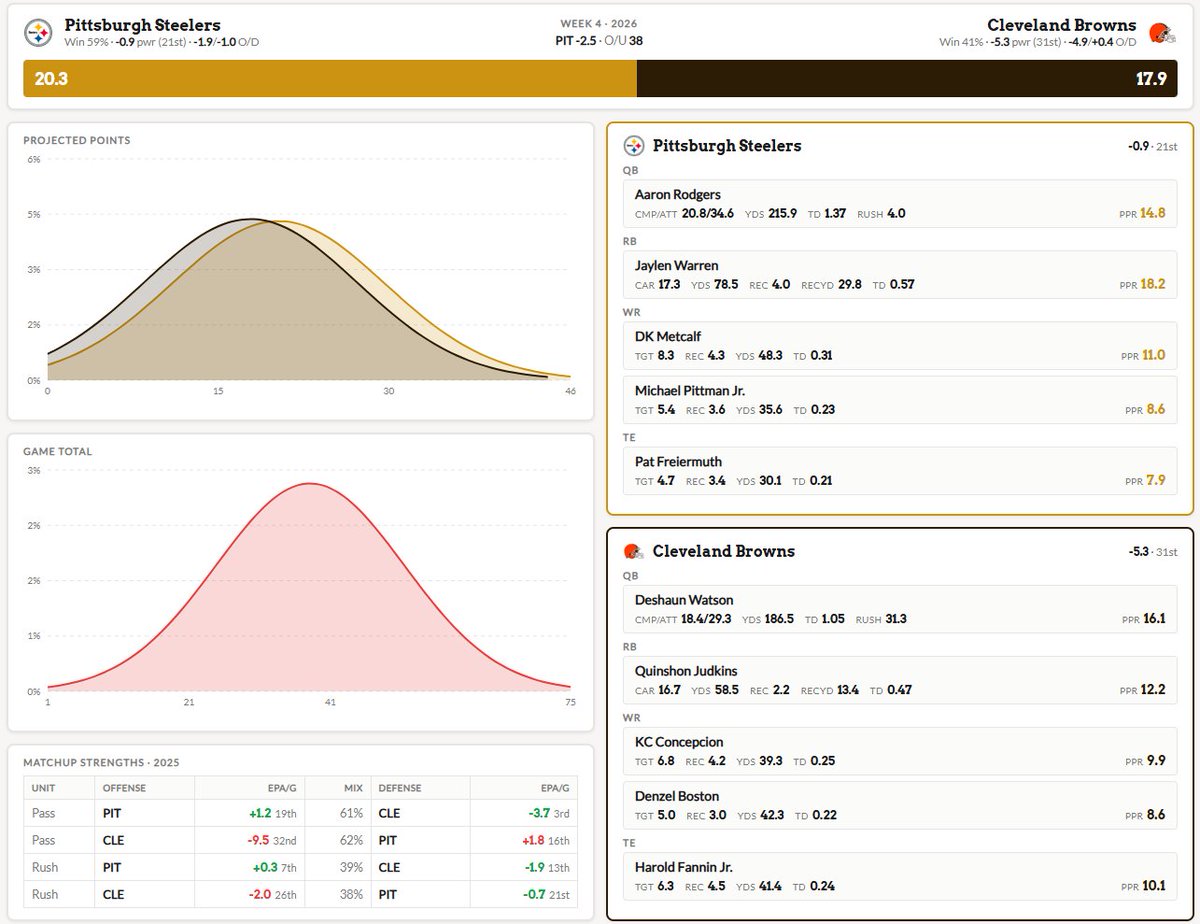Click the Steelers logo in the Pittsburgh roster panel

(x=634, y=146)
